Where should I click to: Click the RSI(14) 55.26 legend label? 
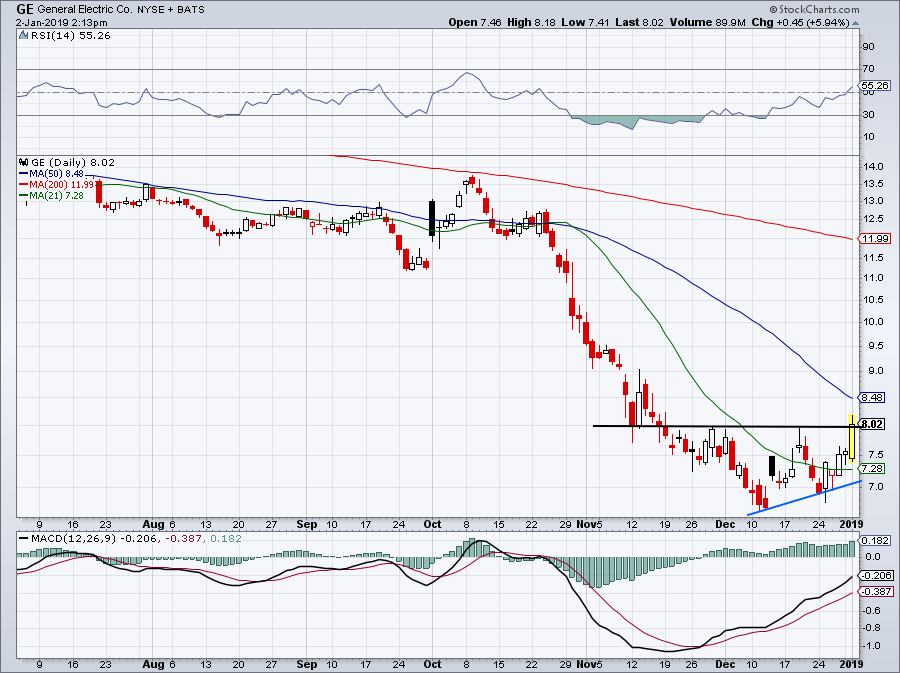tap(70, 36)
